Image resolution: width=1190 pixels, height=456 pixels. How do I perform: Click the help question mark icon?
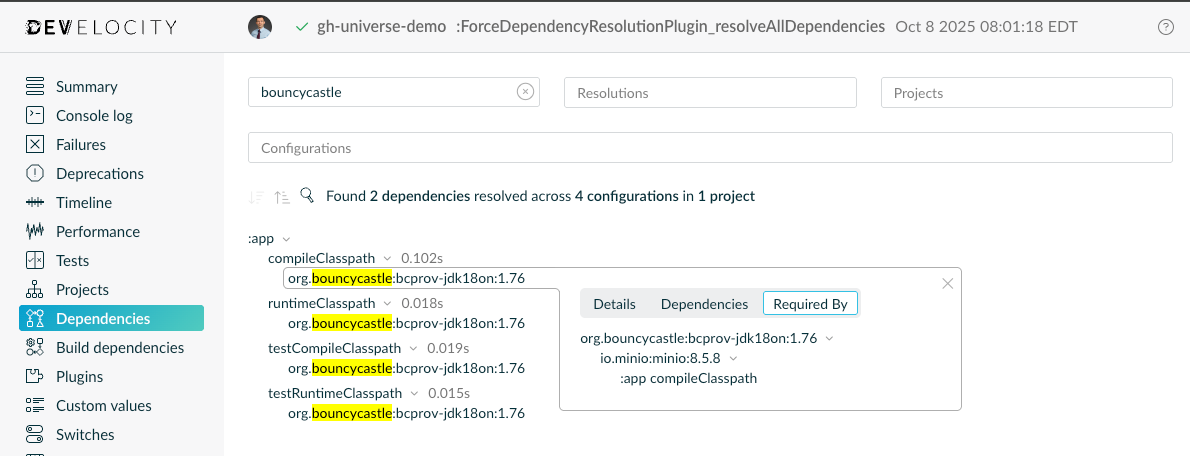click(1165, 28)
